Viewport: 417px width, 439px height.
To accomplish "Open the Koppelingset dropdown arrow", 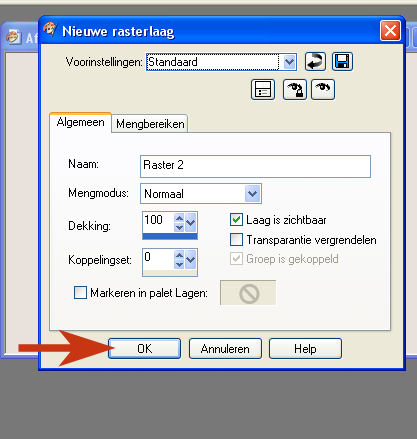I will 191,259.
